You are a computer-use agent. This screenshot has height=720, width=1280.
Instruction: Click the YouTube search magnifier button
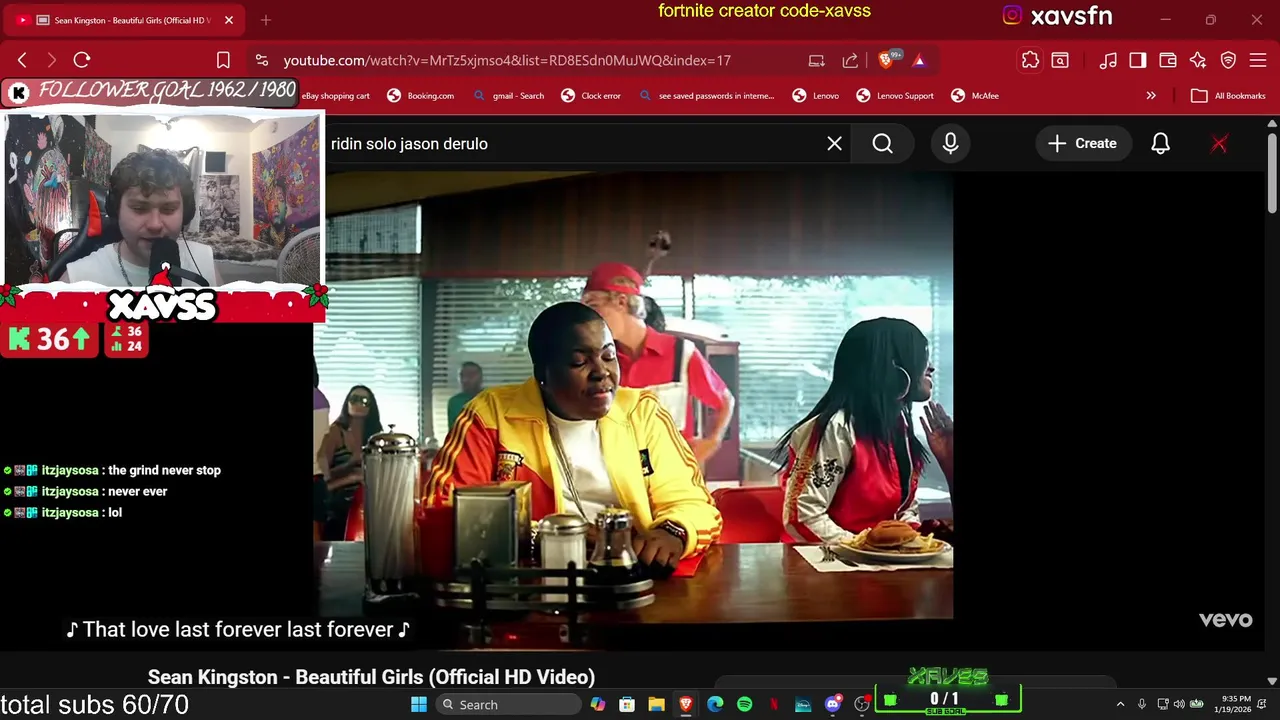point(883,144)
